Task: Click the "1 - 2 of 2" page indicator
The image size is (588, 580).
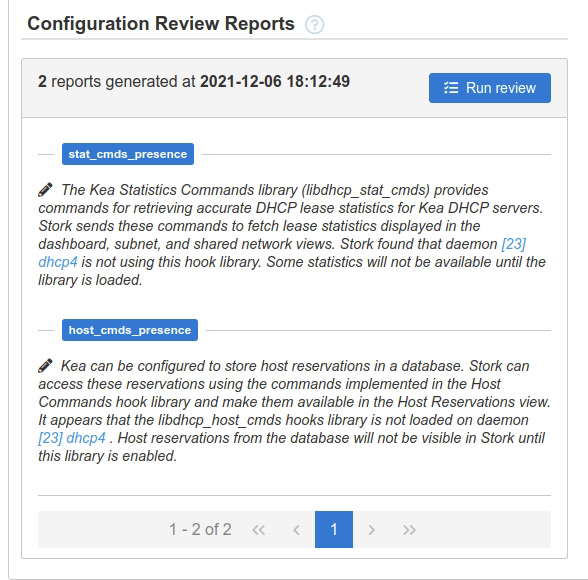Action: [200, 530]
